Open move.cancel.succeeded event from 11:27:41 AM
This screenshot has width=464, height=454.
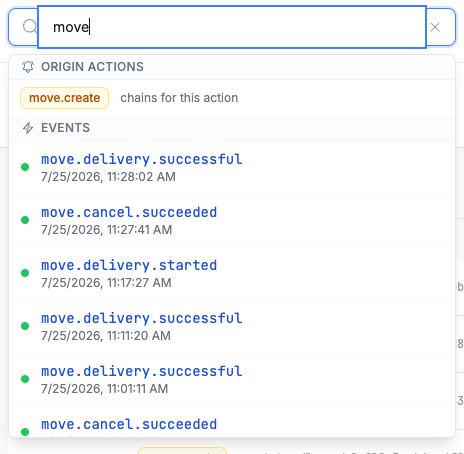[x=232, y=220]
